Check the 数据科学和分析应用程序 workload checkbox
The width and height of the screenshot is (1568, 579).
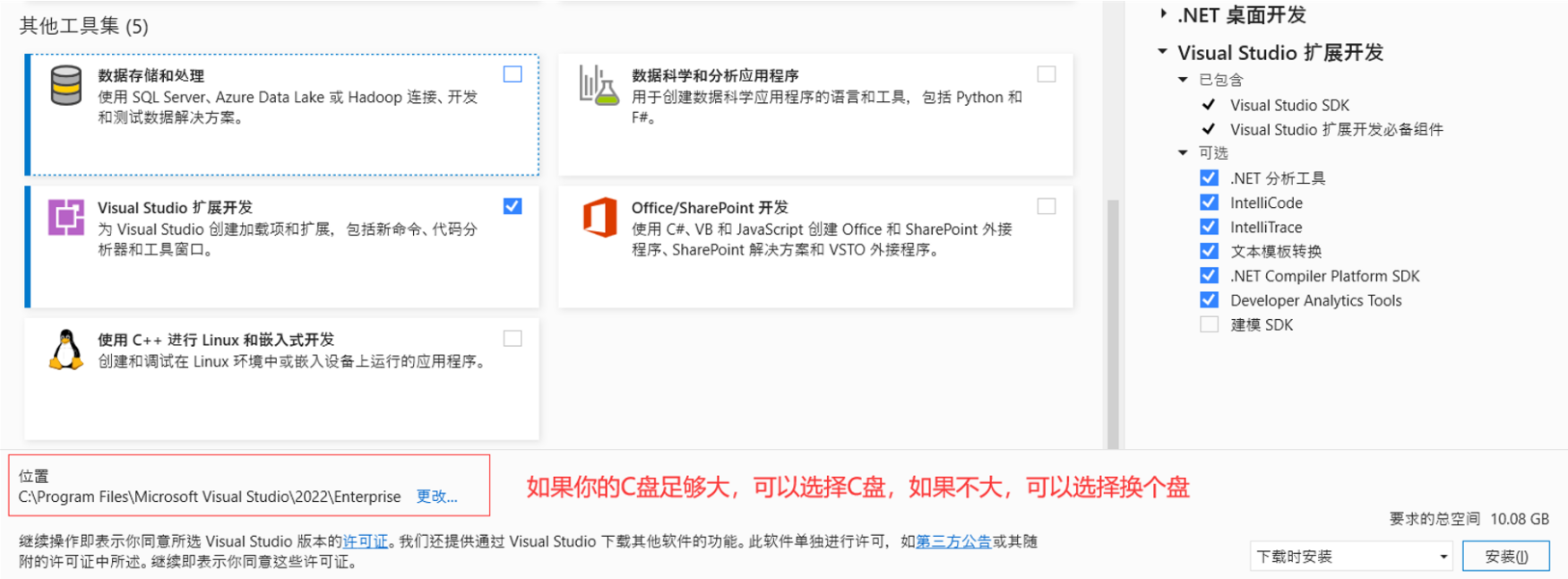(1046, 74)
